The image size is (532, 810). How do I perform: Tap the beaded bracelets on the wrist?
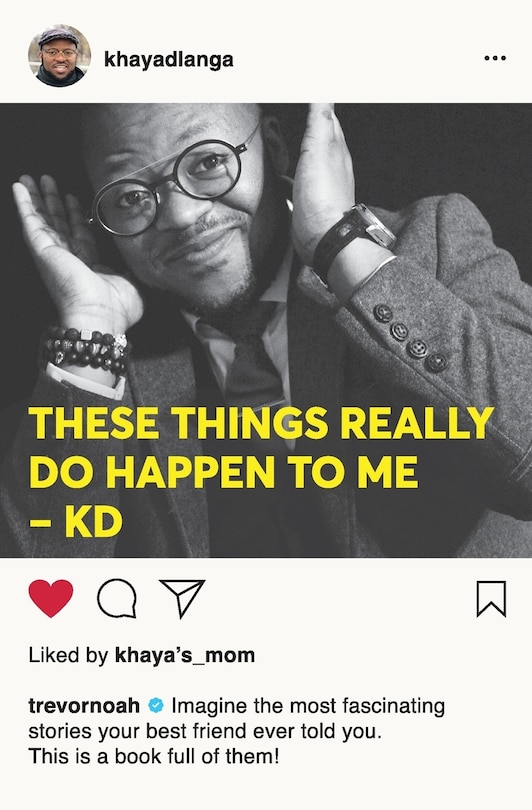87,351
